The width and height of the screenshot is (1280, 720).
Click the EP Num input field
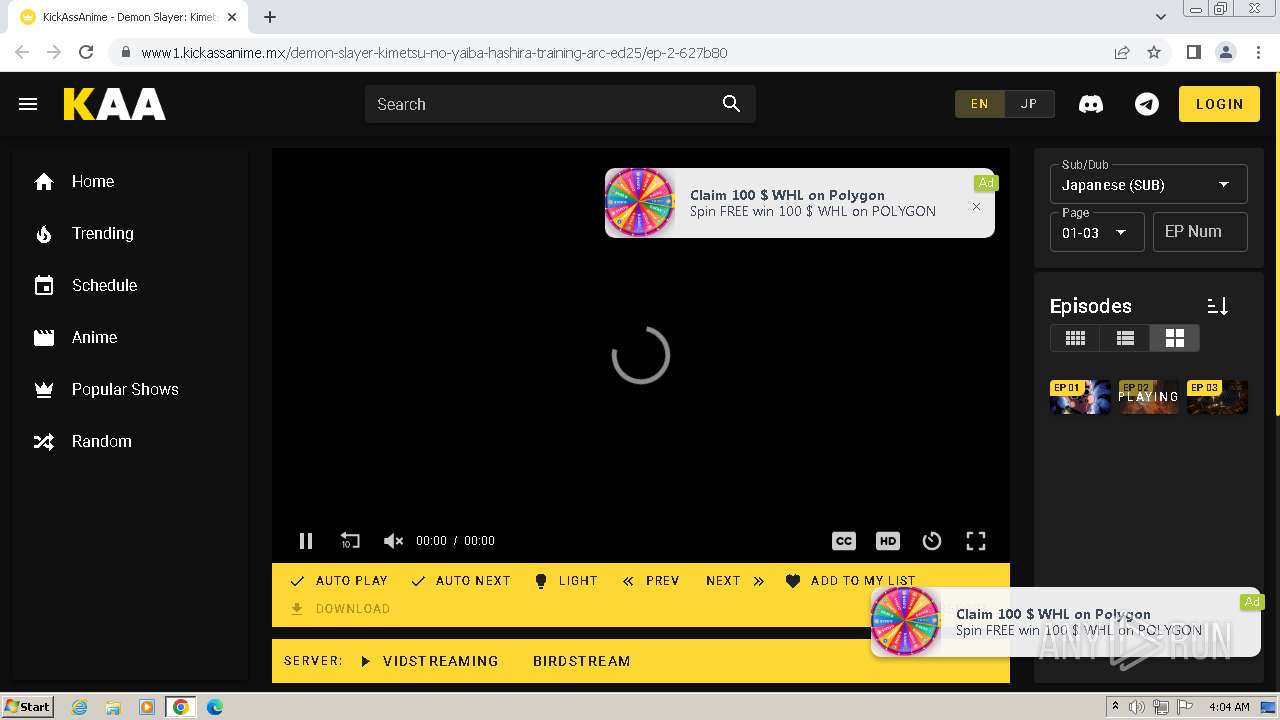point(1200,232)
